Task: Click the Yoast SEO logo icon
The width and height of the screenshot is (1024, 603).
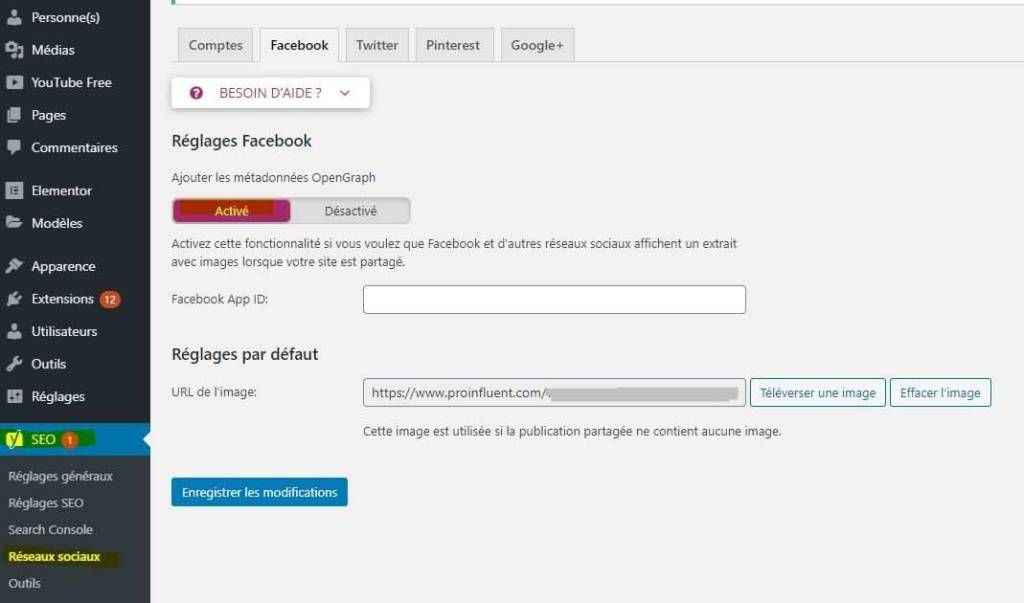Action: (14, 439)
